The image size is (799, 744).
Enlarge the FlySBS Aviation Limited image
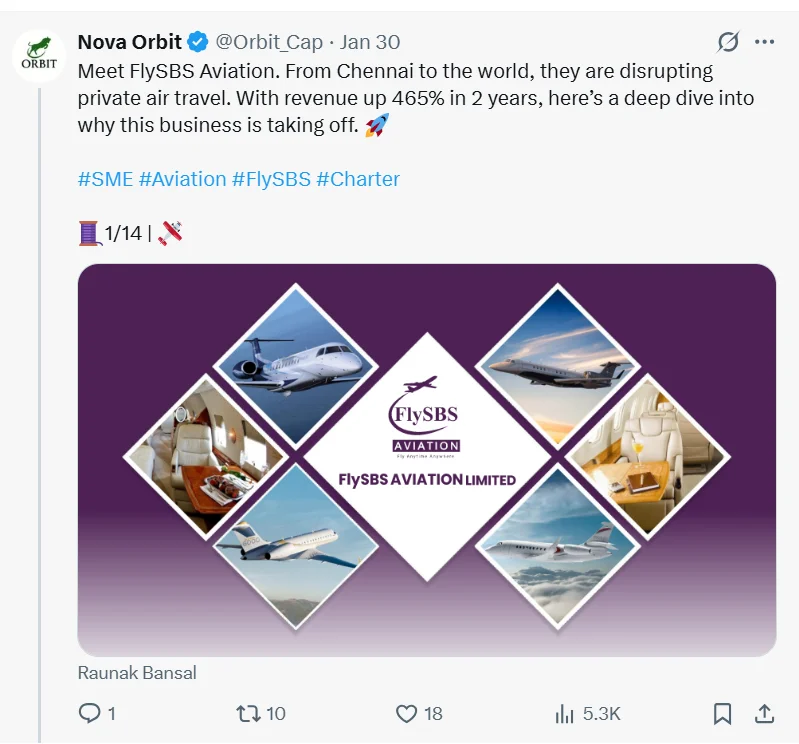click(x=427, y=459)
